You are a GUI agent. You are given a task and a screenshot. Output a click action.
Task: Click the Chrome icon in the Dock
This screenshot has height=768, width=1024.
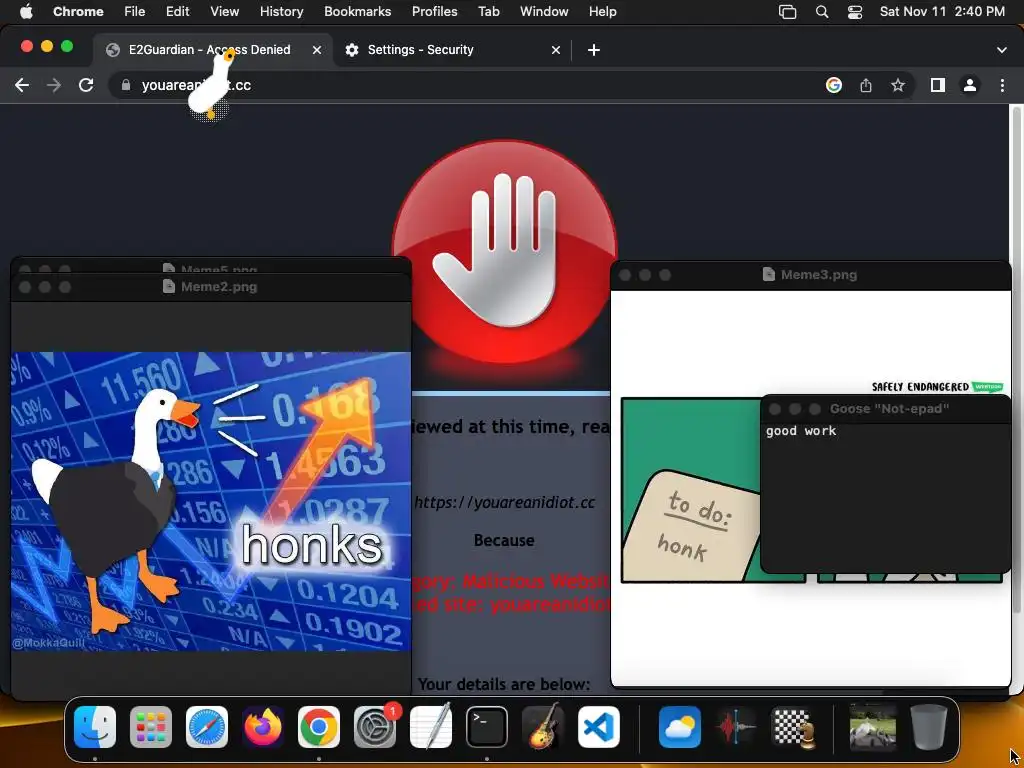point(319,727)
